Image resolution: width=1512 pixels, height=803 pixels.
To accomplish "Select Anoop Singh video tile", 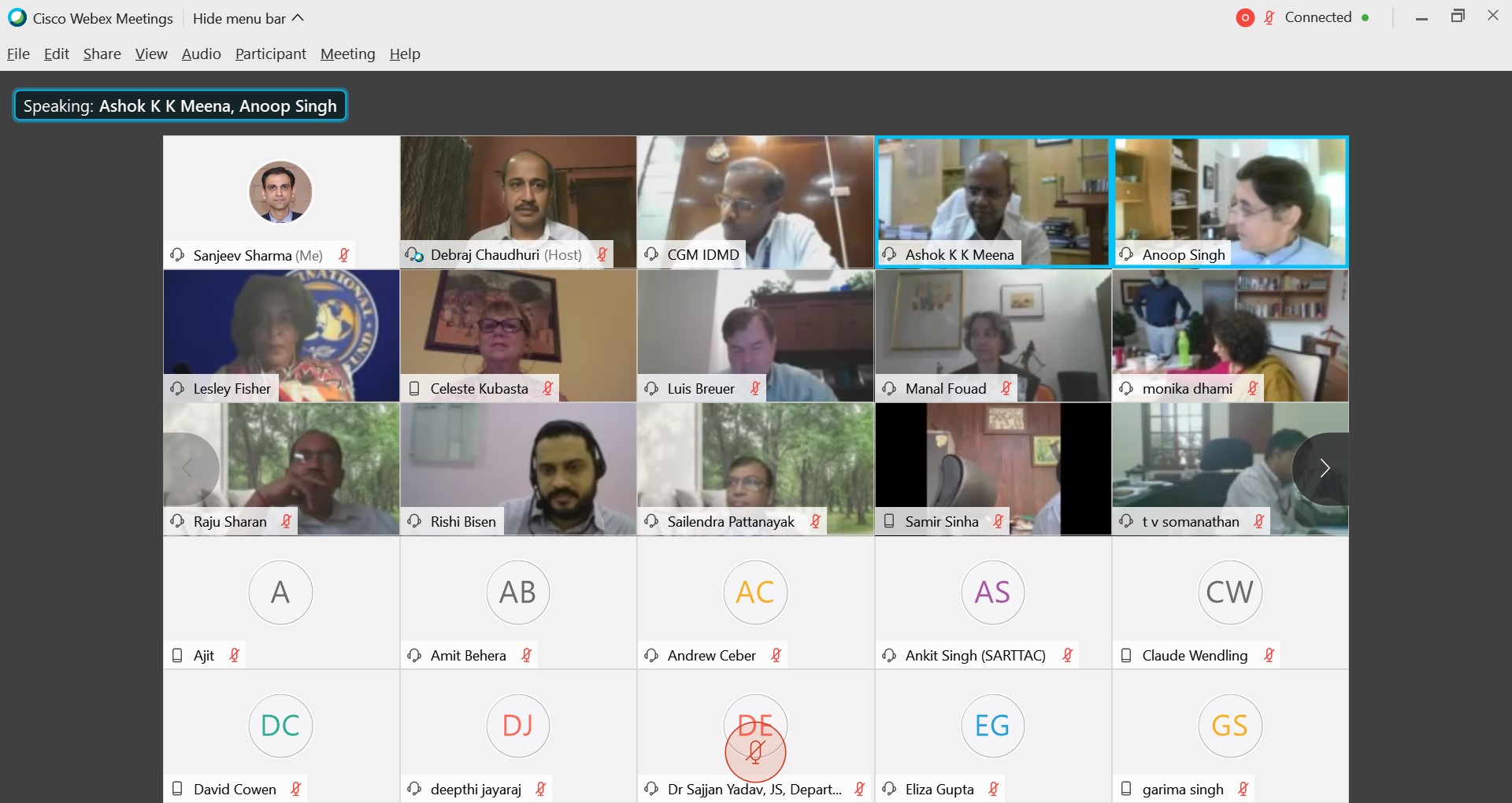I will 1230,202.
